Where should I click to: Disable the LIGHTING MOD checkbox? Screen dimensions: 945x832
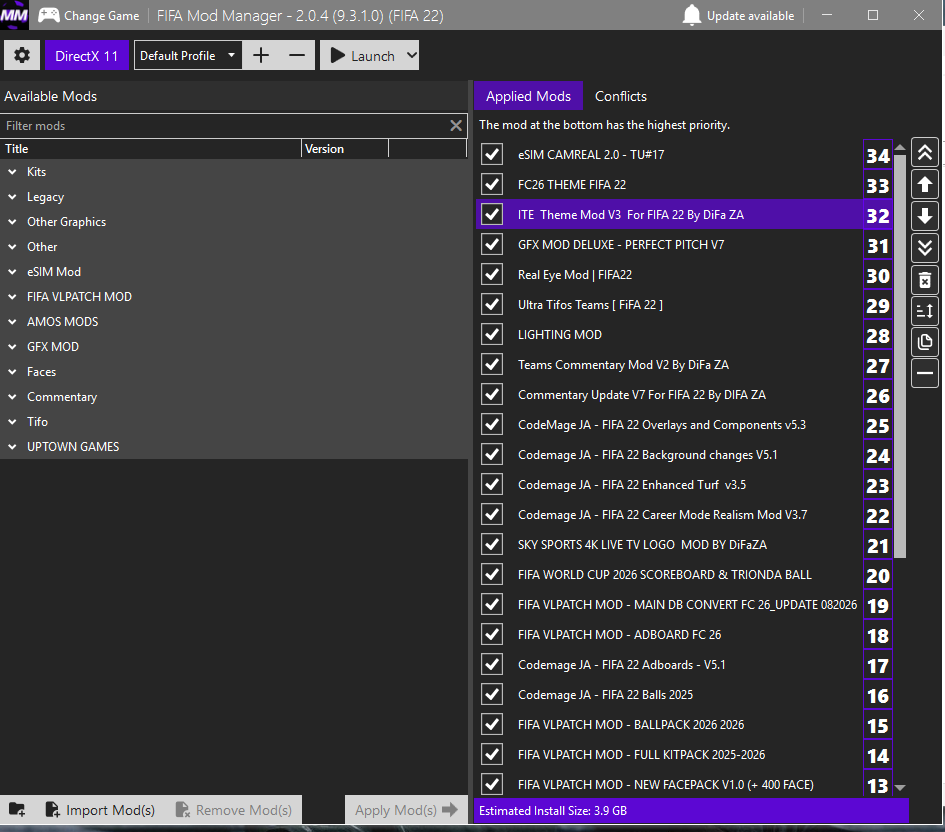coord(492,334)
